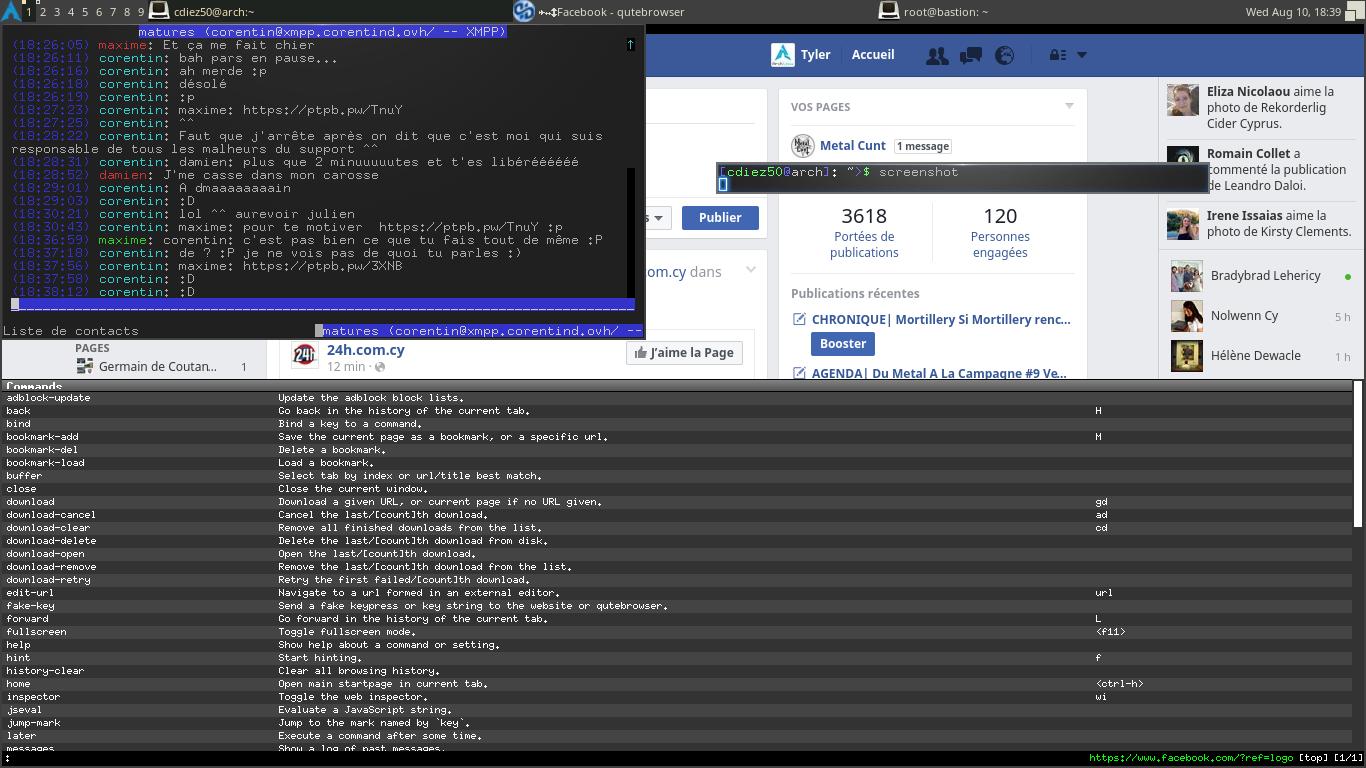Open the 24h.com.cy page name link
This screenshot has width=1366, height=768.
[x=366, y=350]
